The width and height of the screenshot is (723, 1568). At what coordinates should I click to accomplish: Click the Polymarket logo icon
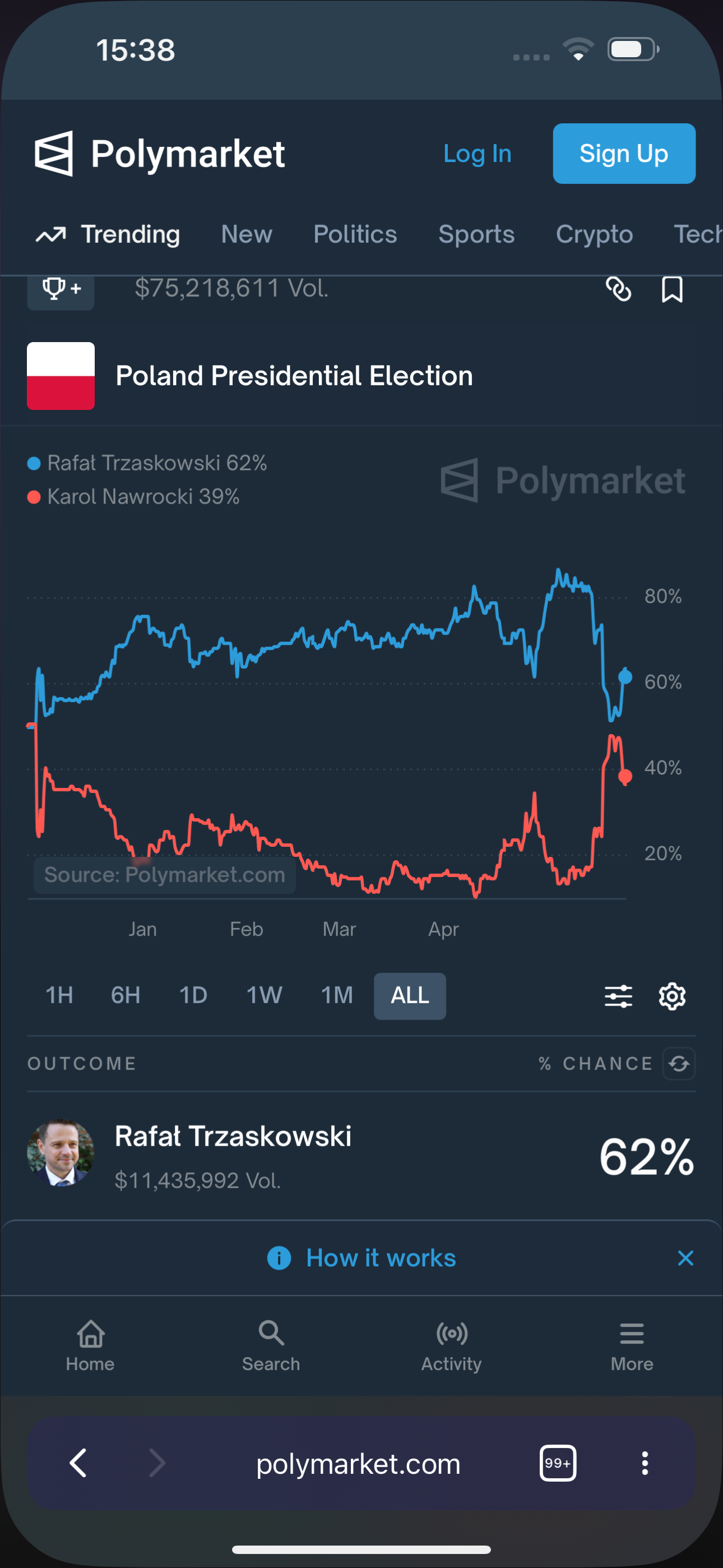tap(54, 154)
